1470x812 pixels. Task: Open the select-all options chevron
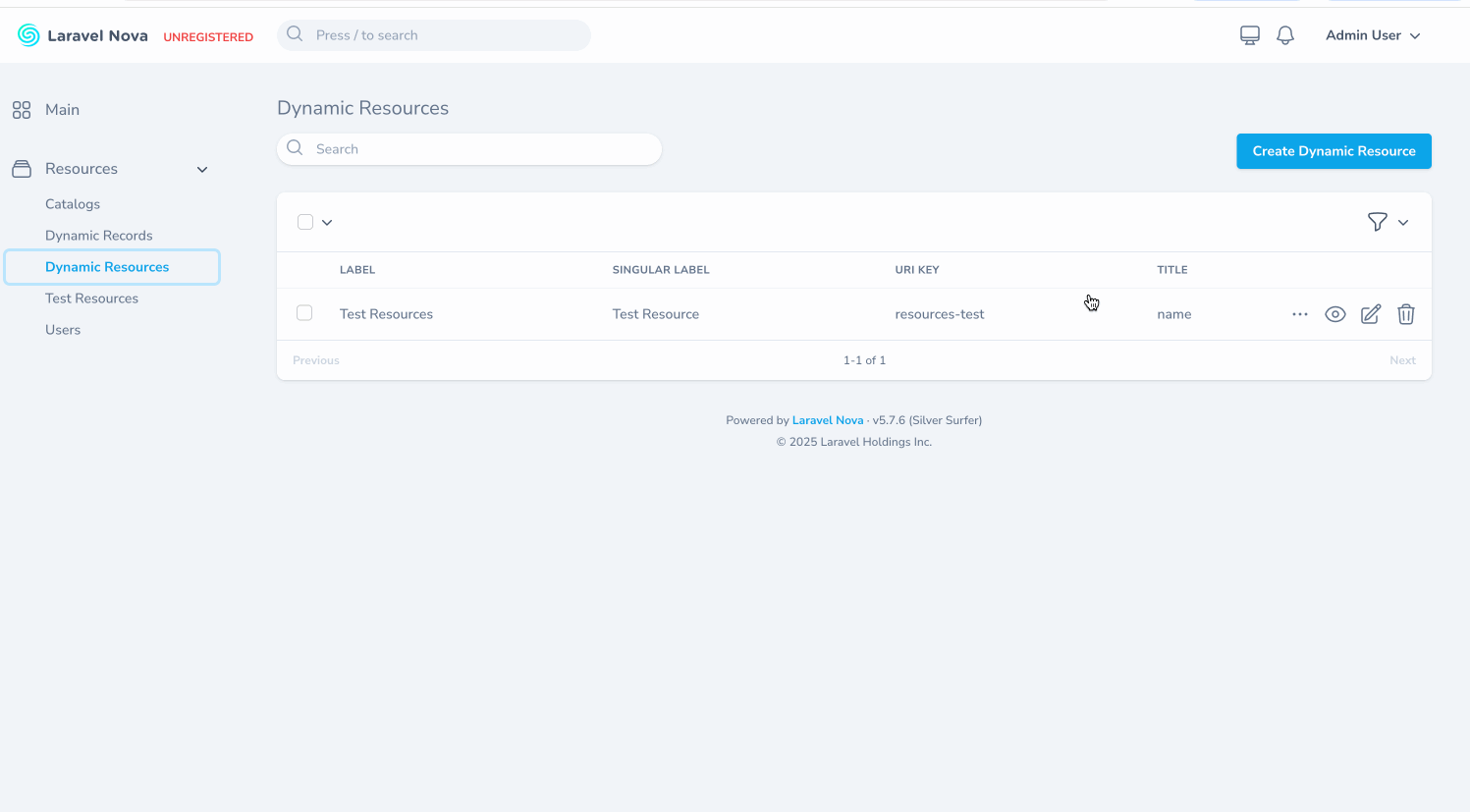pos(327,223)
